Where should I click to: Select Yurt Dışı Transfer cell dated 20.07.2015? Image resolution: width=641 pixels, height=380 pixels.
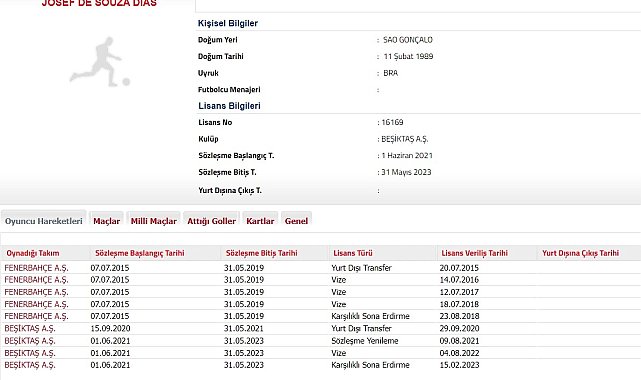361,268
